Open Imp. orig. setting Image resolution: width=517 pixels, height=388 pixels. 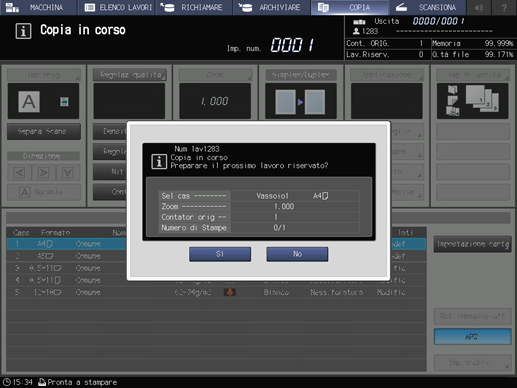click(44, 75)
